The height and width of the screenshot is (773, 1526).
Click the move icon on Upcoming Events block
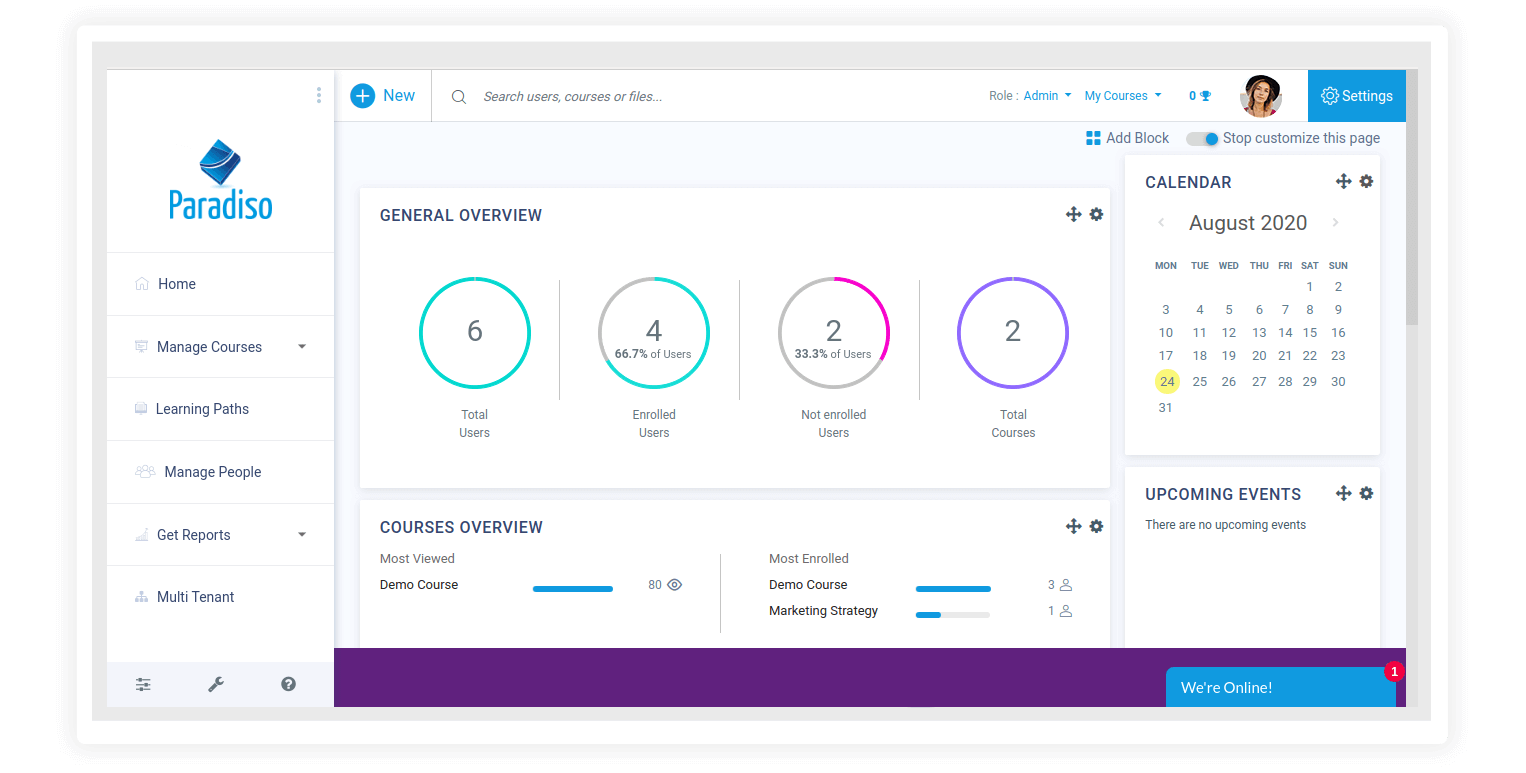[1343, 492]
